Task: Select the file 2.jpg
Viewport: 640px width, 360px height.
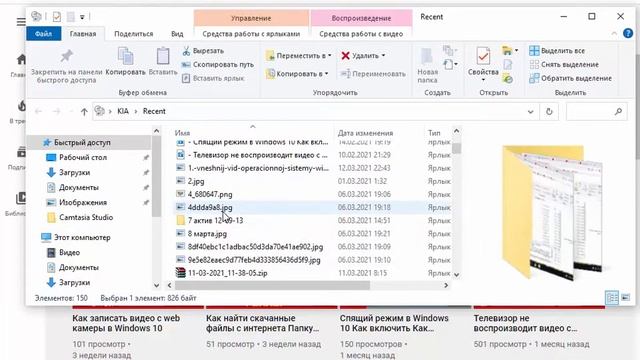Action: (x=196, y=181)
